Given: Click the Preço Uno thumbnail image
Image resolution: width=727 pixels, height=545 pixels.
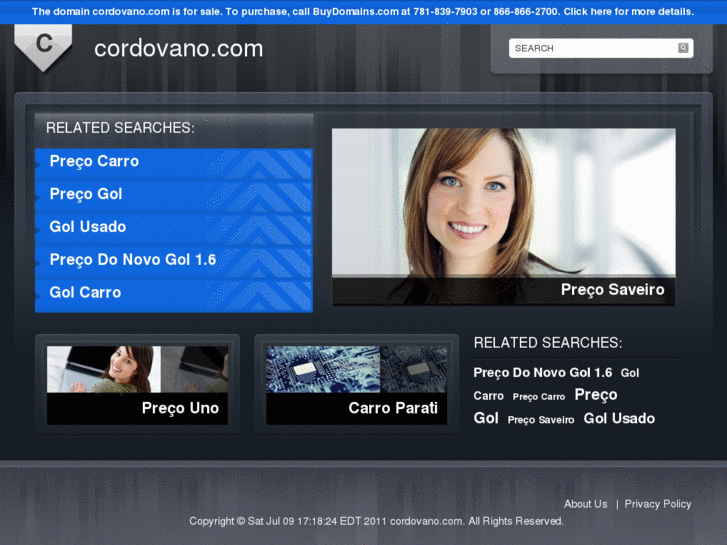Looking at the screenshot, I should [x=137, y=369].
